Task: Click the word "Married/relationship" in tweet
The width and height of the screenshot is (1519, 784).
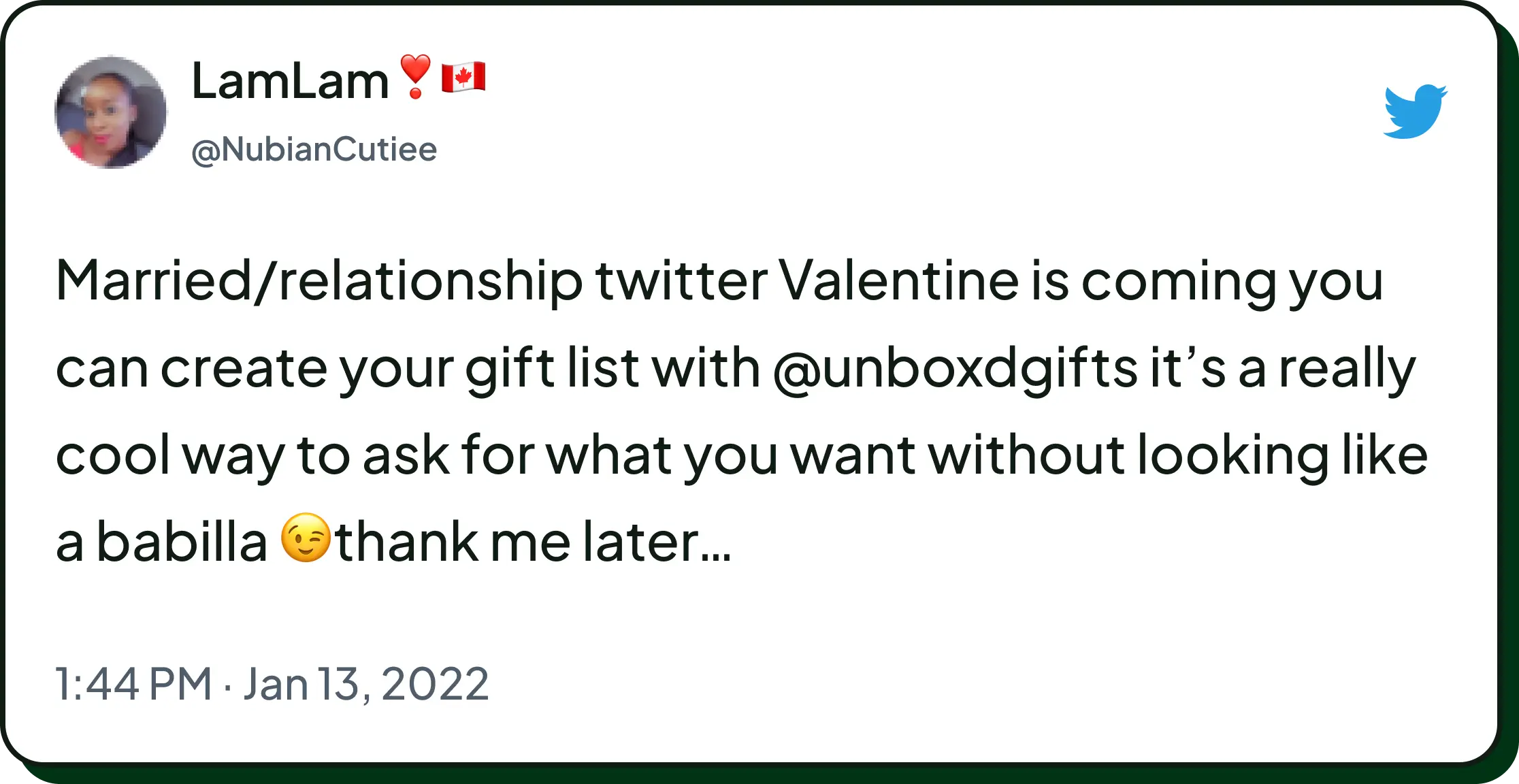Action: (x=319, y=280)
